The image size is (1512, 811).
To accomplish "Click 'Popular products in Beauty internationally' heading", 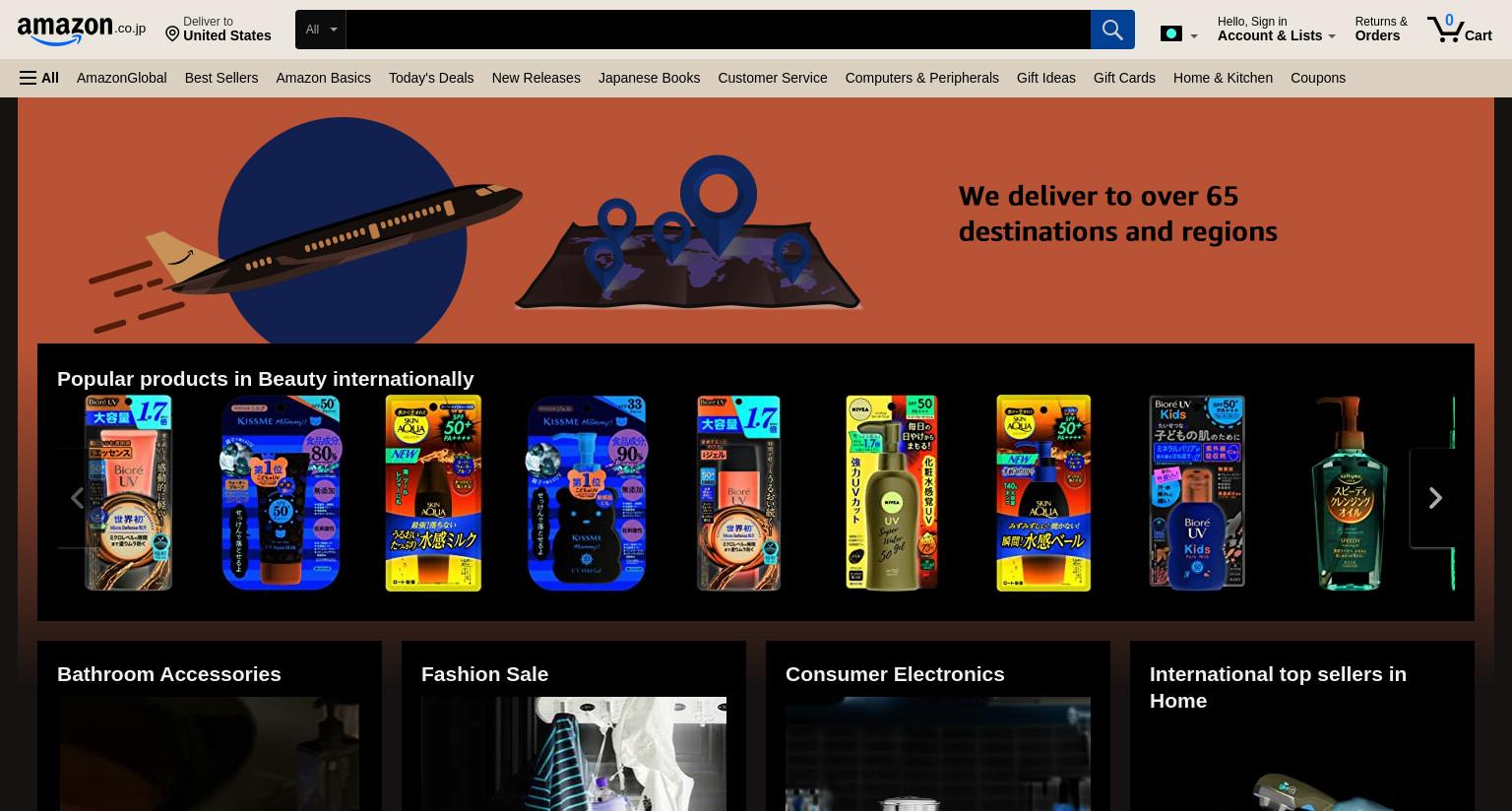I will [x=265, y=378].
